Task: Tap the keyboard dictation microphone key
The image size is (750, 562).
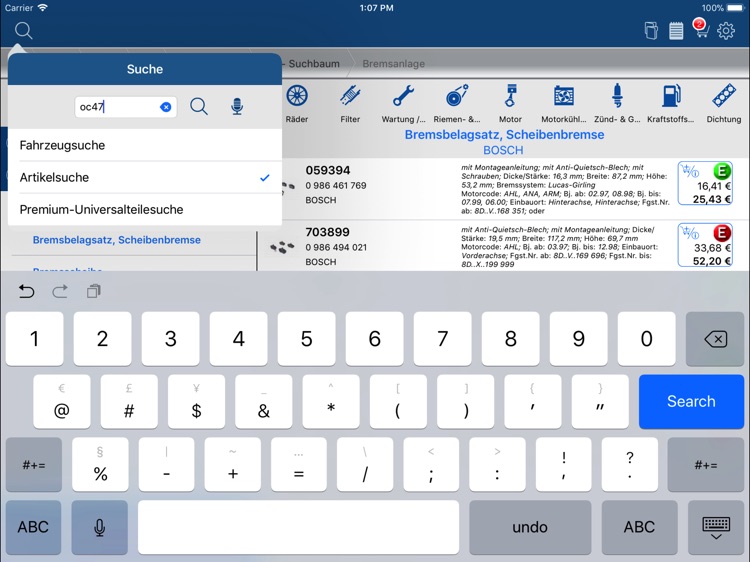Action: [99, 527]
